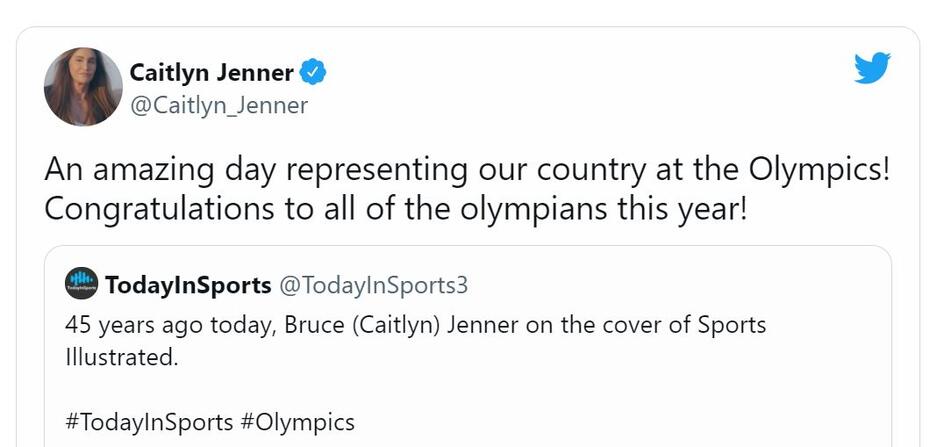This screenshot has width=930, height=447.
Task: Open the #Olympics hashtag
Action: [297, 422]
